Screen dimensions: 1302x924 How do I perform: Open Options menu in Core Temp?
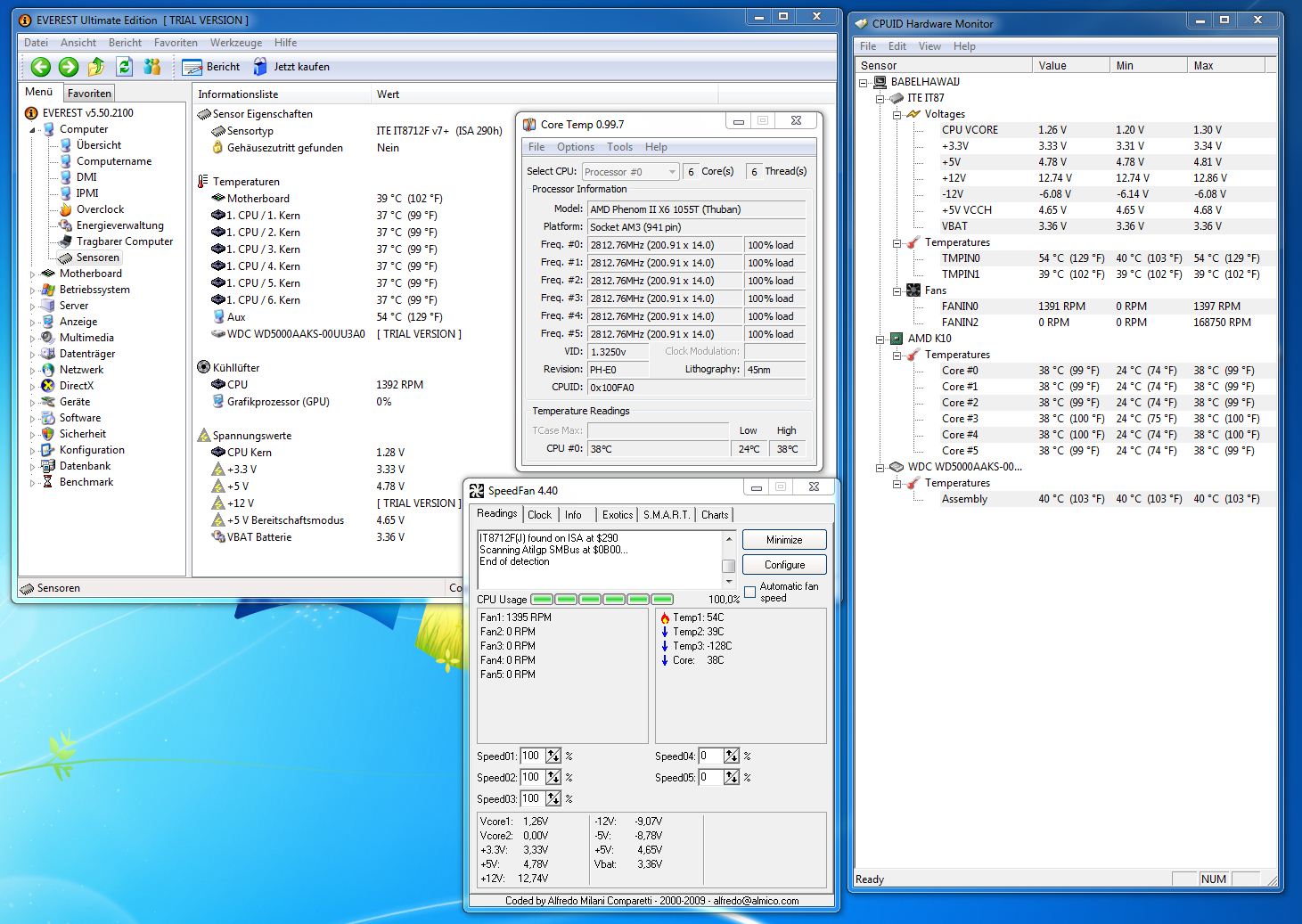[x=576, y=147]
